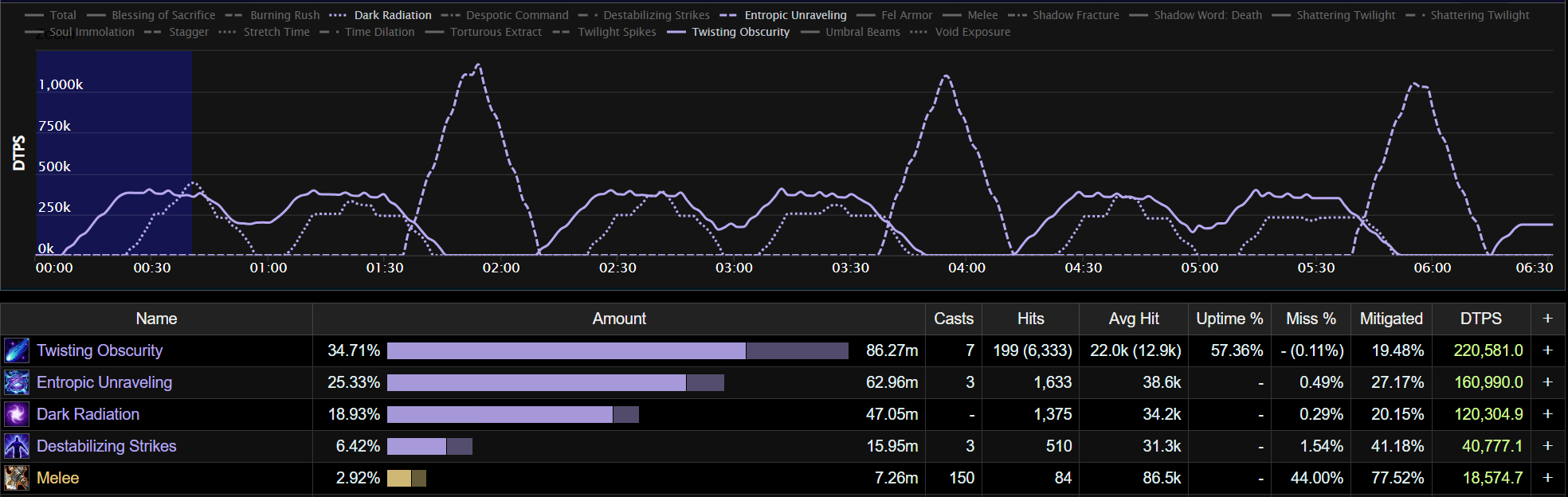The image size is (1568, 497).
Task: Click the Melee ability icon in table
Action: click(x=16, y=478)
